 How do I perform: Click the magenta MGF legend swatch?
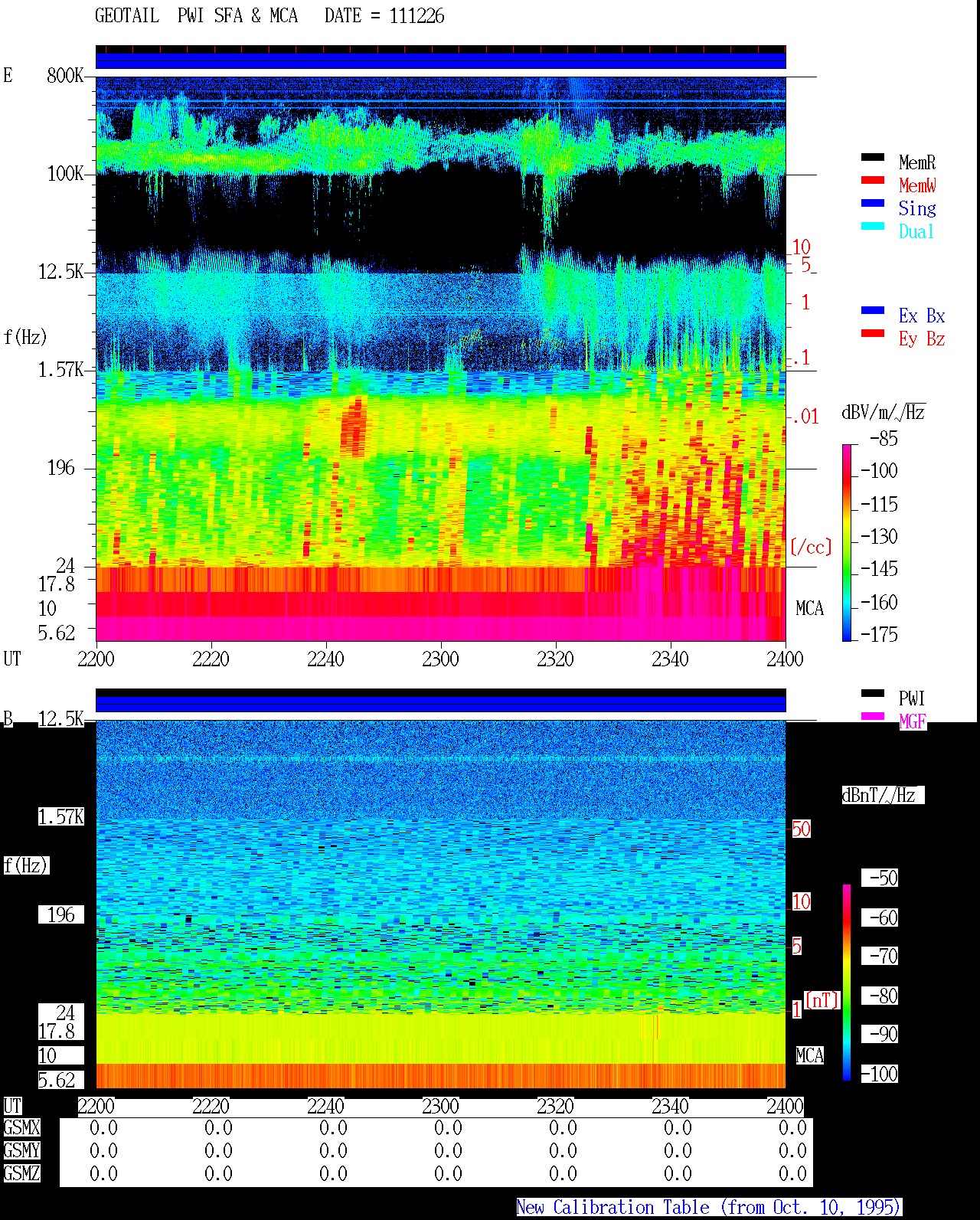[x=873, y=717]
